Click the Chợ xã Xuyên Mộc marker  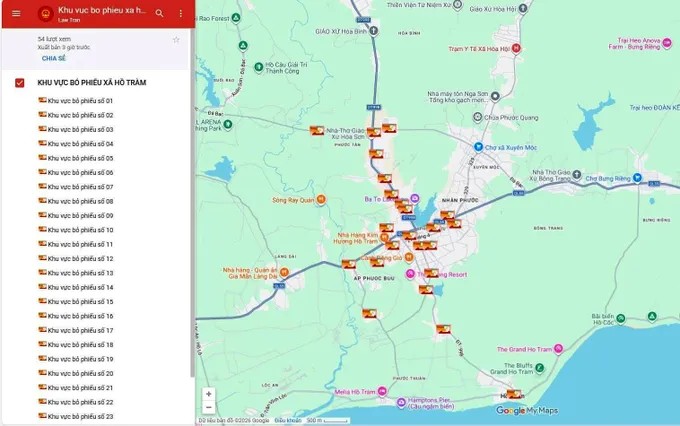(477, 147)
